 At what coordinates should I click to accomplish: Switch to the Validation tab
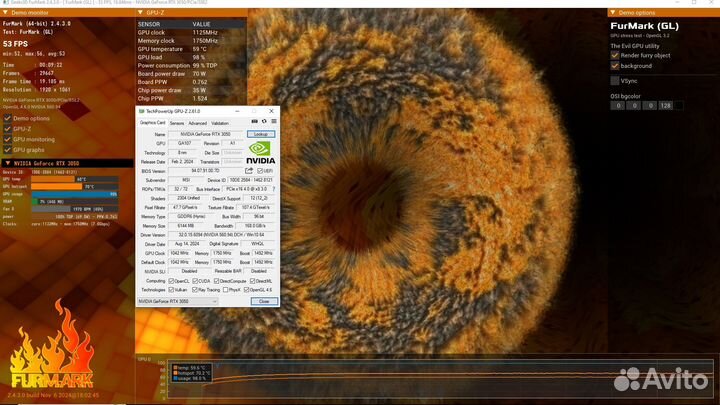(x=220, y=123)
